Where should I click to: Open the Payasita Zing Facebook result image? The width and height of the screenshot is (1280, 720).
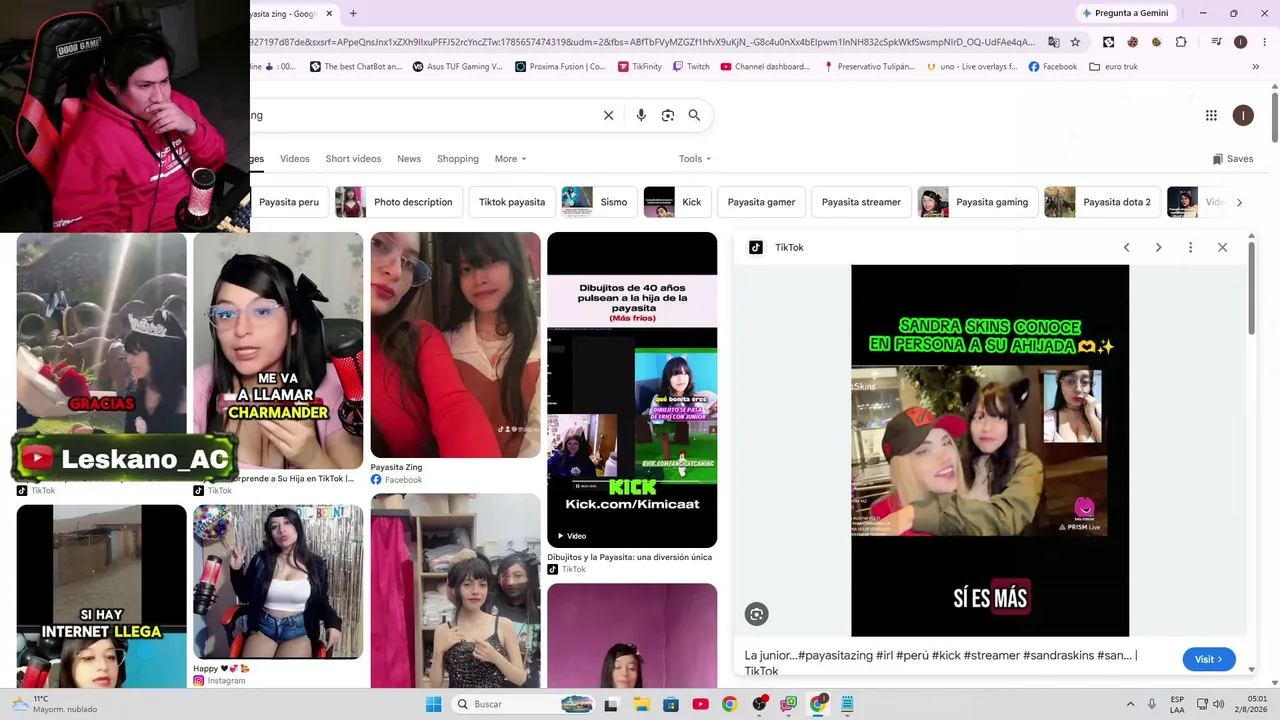(455, 345)
